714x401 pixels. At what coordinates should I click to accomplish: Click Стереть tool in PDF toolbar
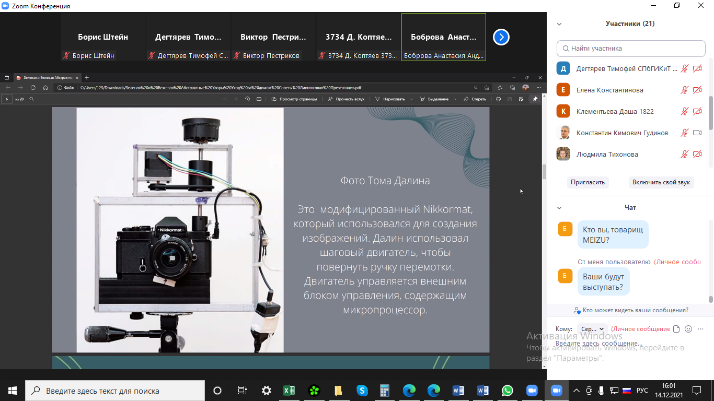475,99
